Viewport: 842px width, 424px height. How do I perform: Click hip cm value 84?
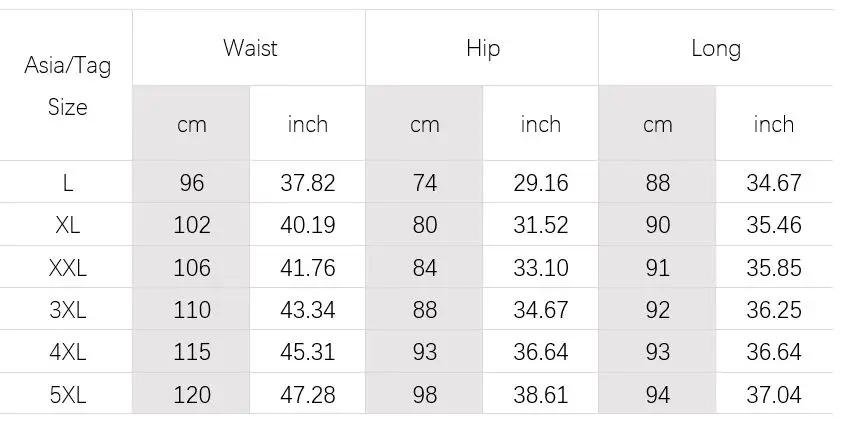pos(425,267)
